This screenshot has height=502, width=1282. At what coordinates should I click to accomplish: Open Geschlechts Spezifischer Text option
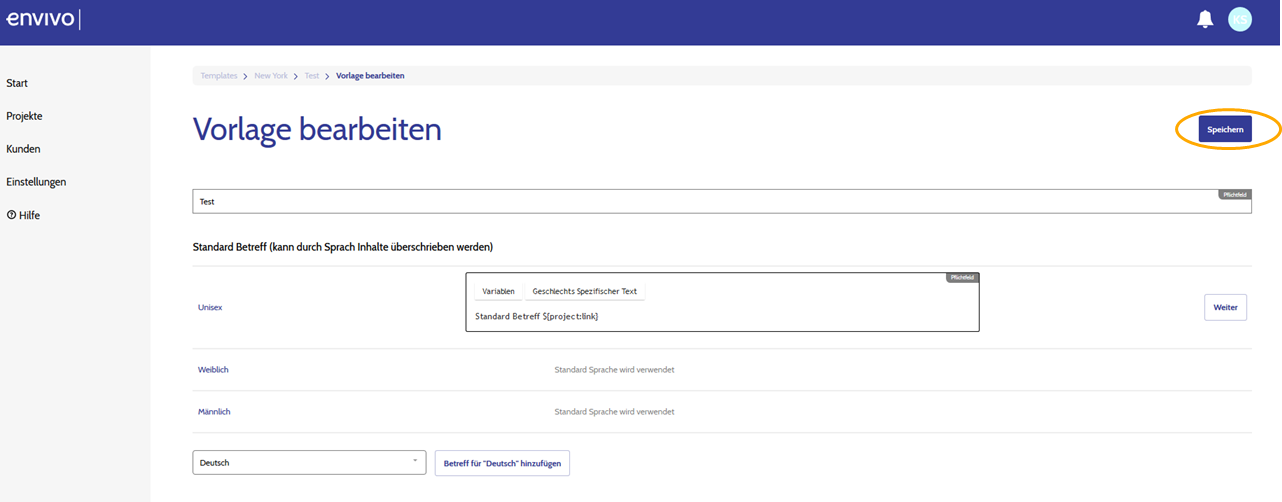pyautogui.click(x=585, y=291)
